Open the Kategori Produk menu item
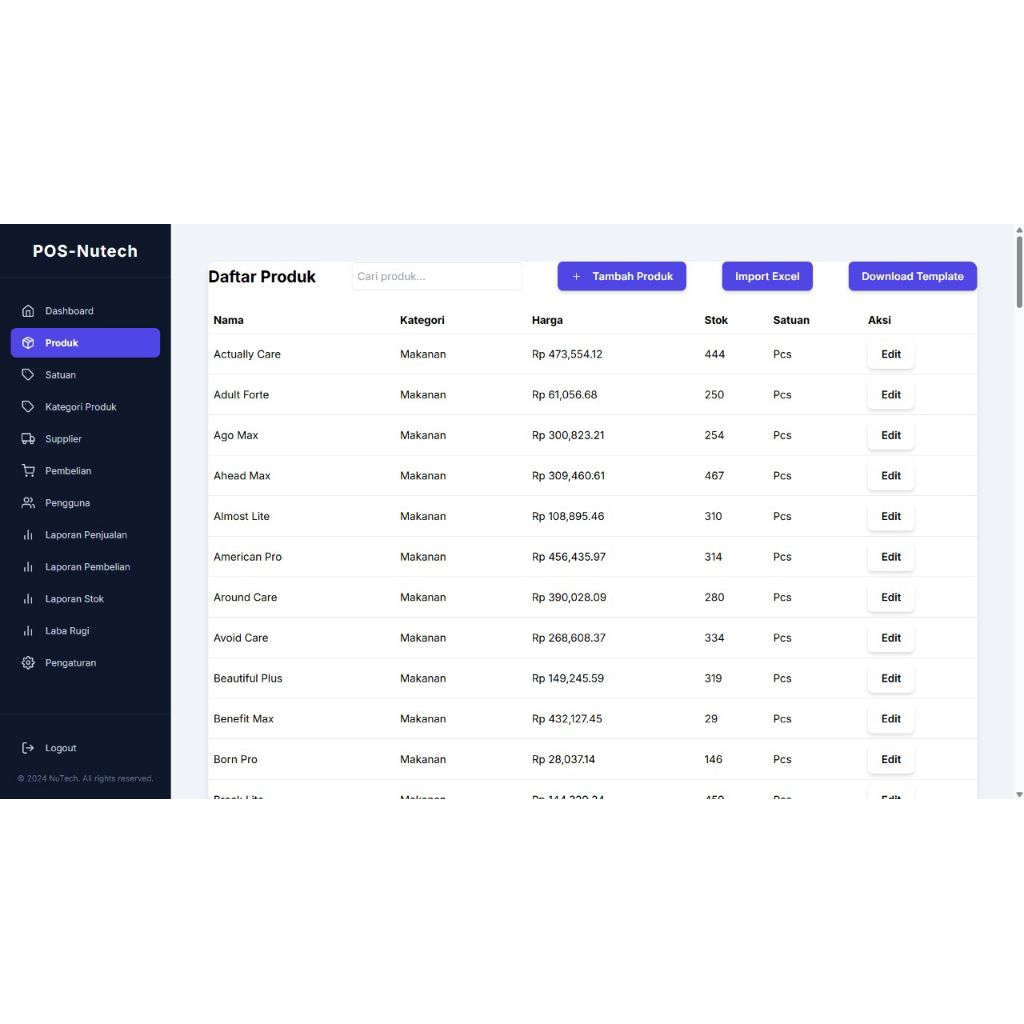1024x1024 pixels. coord(80,407)
